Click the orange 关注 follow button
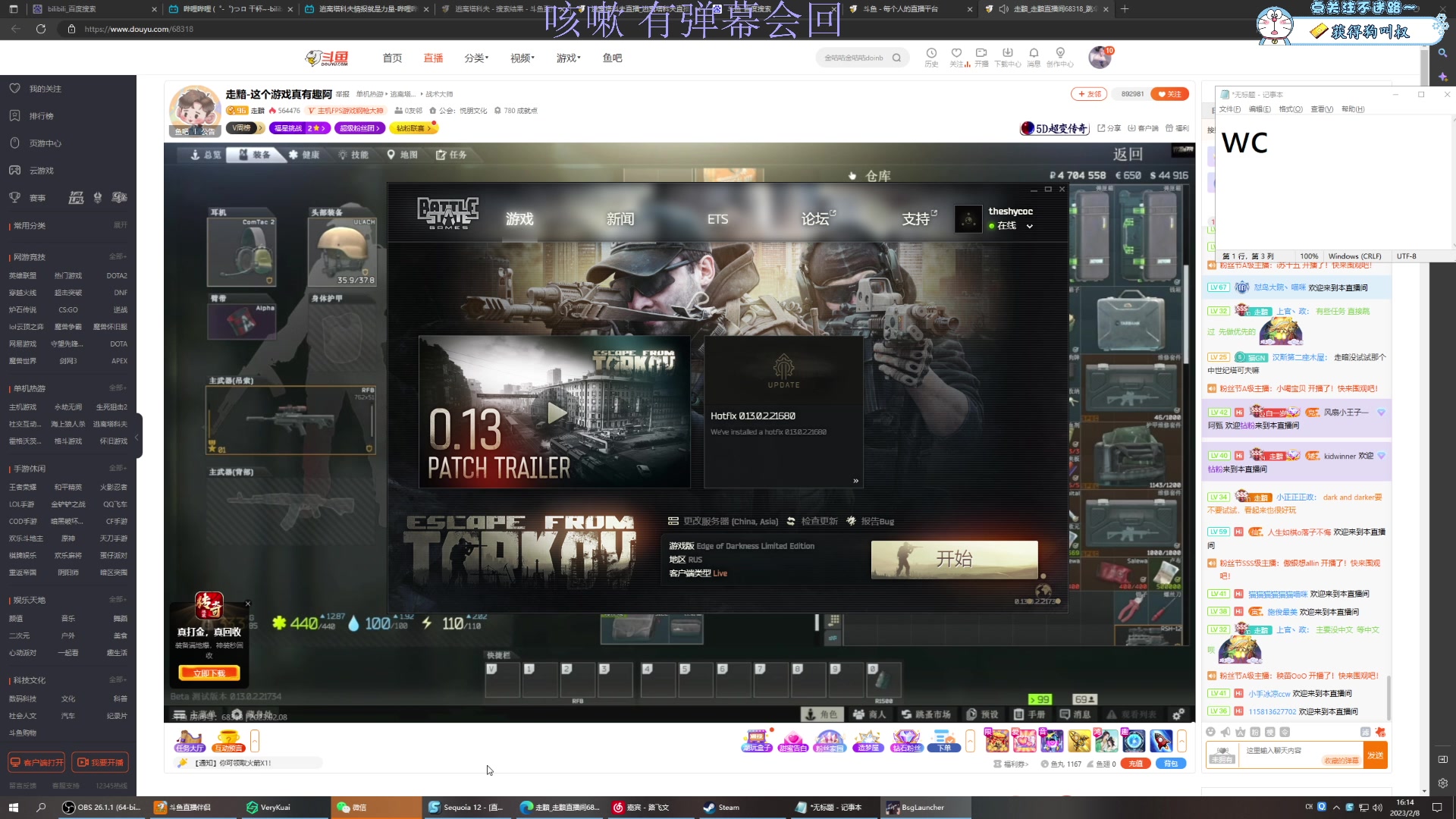 (x=1169, y=94)
